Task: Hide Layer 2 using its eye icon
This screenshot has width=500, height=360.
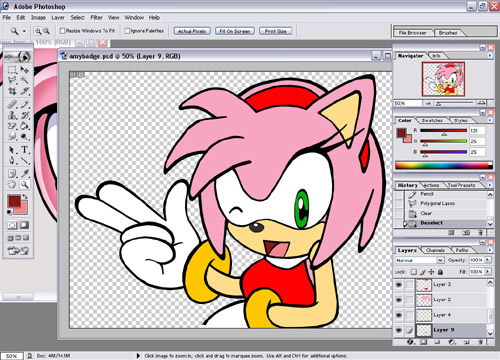Action: click(399, 300)
